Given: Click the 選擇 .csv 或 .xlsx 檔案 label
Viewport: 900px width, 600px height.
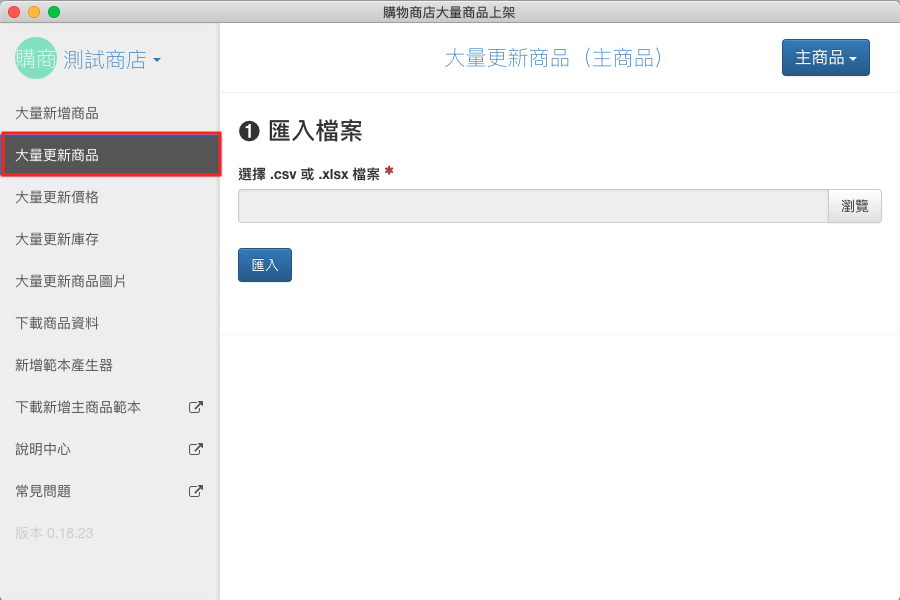Looking at the screenshot, I should (309, 174).
